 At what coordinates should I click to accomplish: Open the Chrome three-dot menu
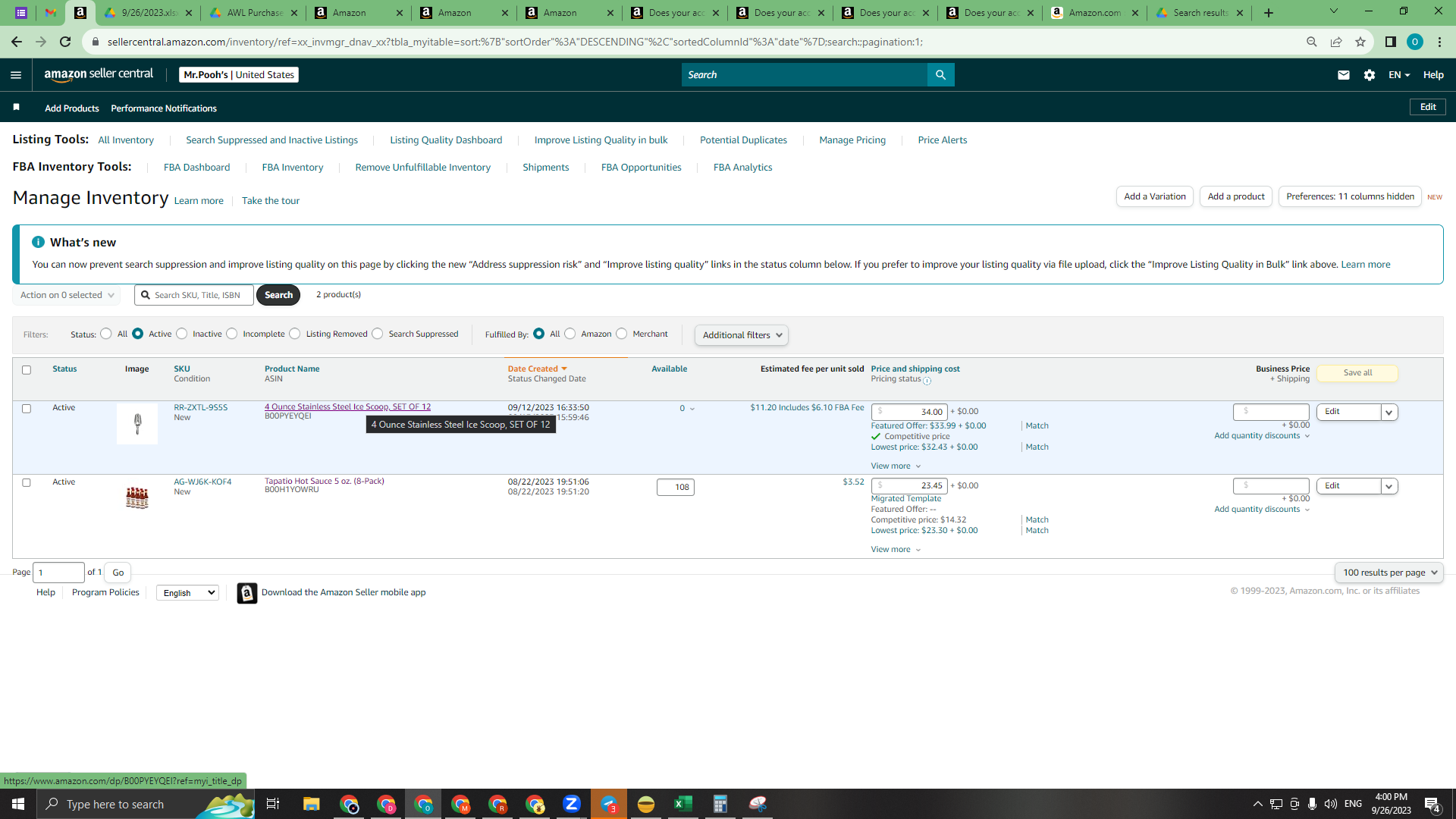click(1439, 42)
